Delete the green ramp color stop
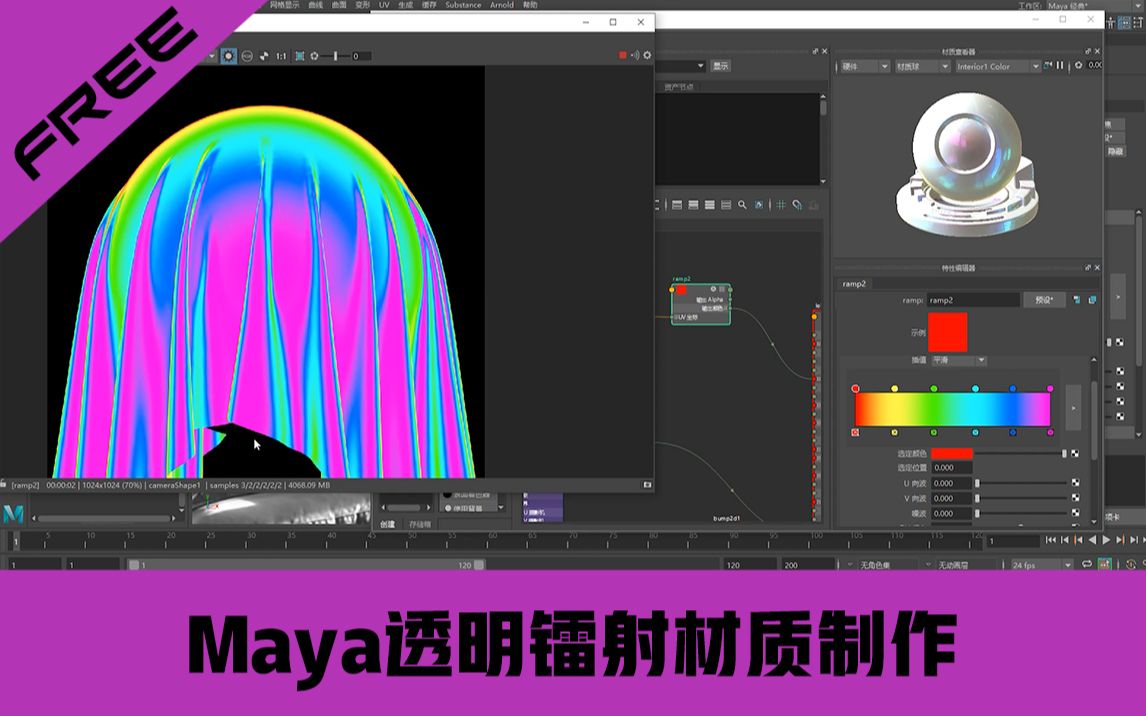The width and height of the screenshot is (1146, 716). pyautogui.click(x=934, y=433)
